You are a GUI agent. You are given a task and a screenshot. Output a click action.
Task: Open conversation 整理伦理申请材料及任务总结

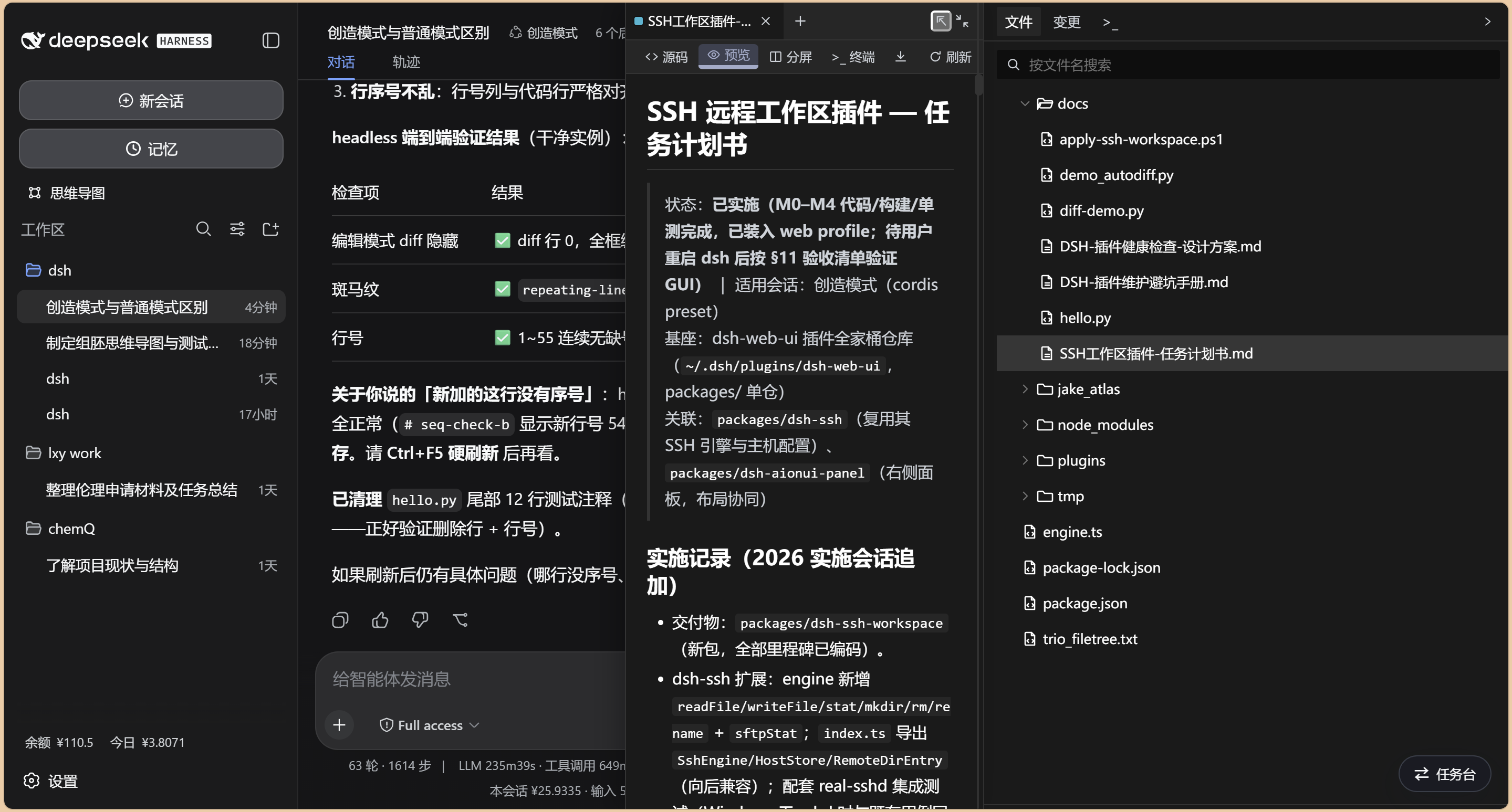pyautogui.click(x=151, y=490)
